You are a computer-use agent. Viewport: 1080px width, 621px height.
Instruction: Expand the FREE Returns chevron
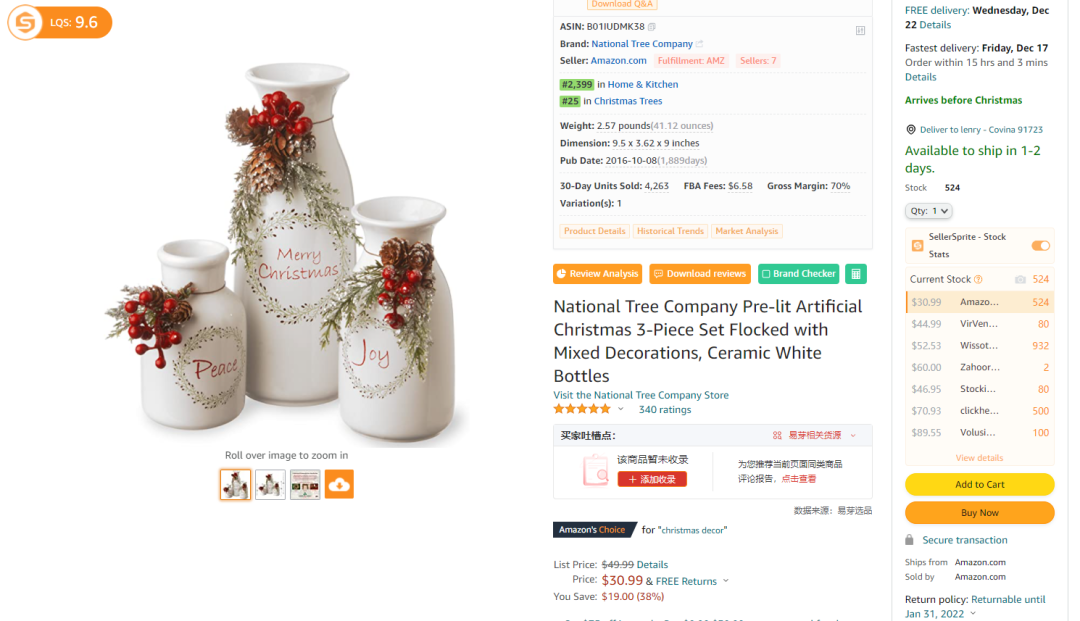click(725, 581)
